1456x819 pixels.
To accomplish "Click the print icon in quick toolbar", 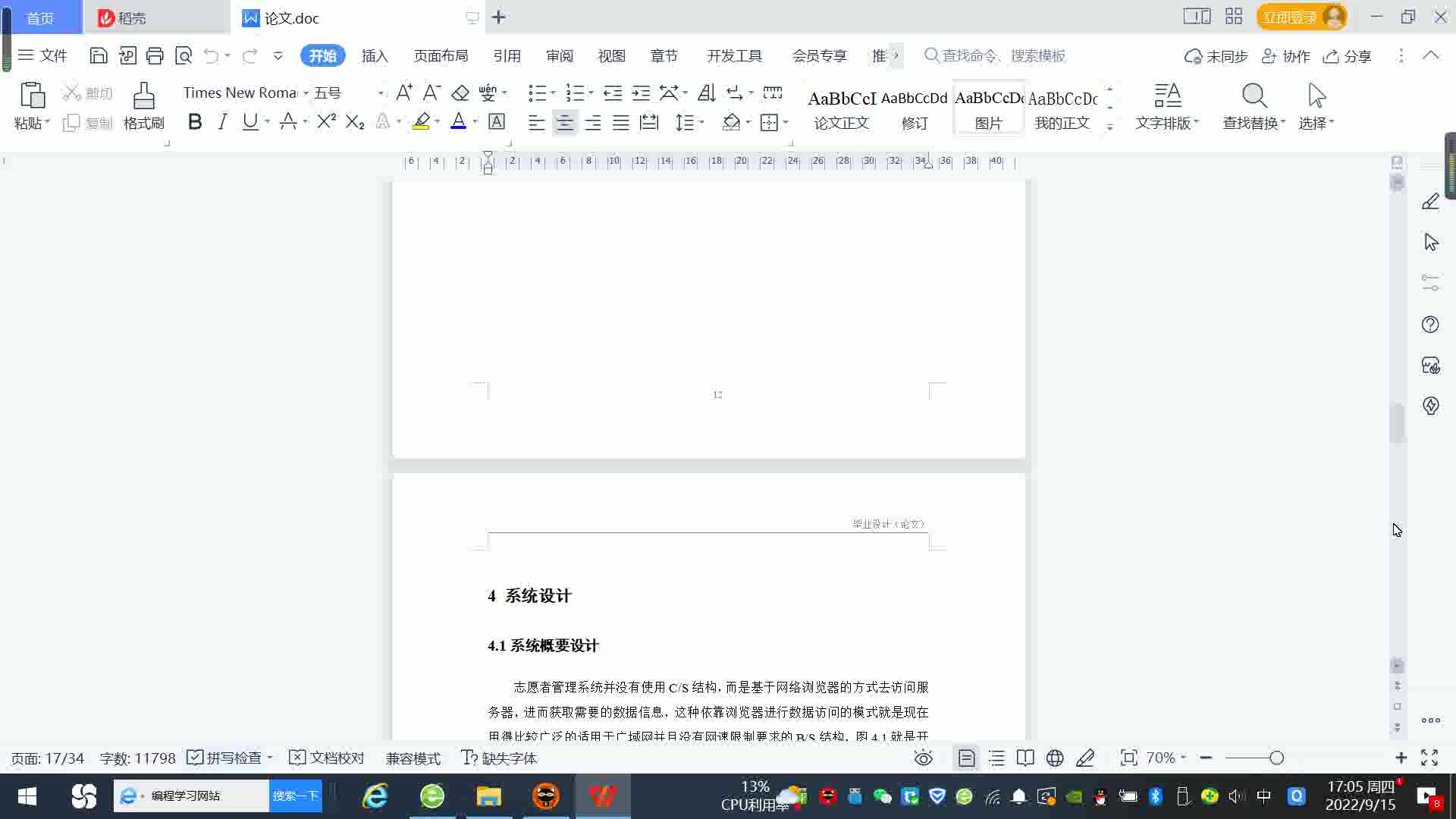I will pyautogui.click(x=155, y=55).
